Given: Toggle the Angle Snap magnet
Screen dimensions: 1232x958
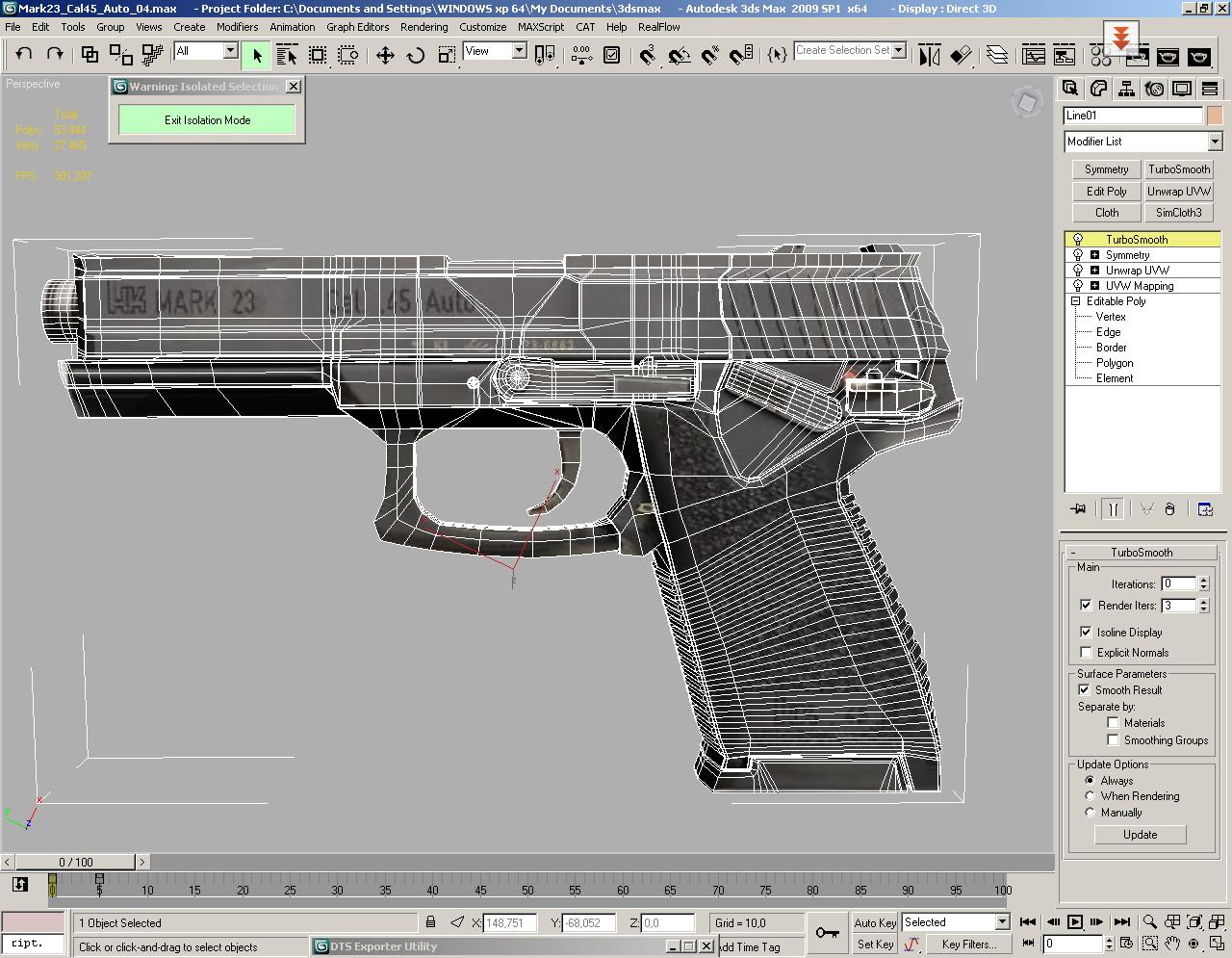Looking at the screenshot, I should click(x=679, y=55).
